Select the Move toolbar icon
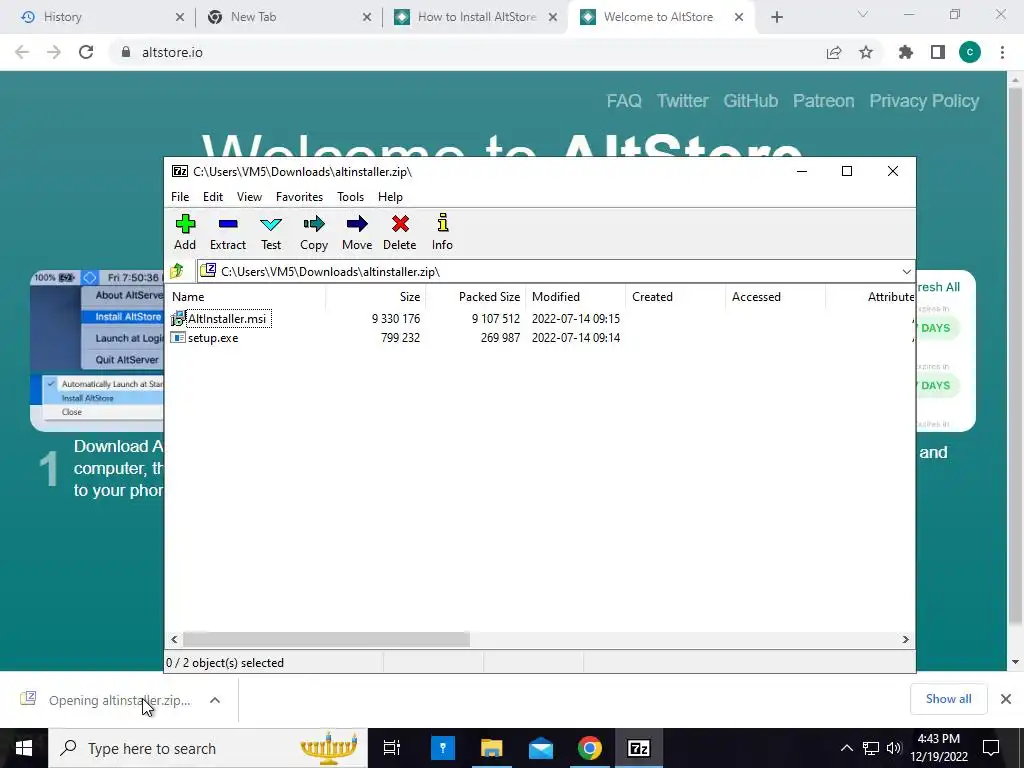 click(357, 232)
